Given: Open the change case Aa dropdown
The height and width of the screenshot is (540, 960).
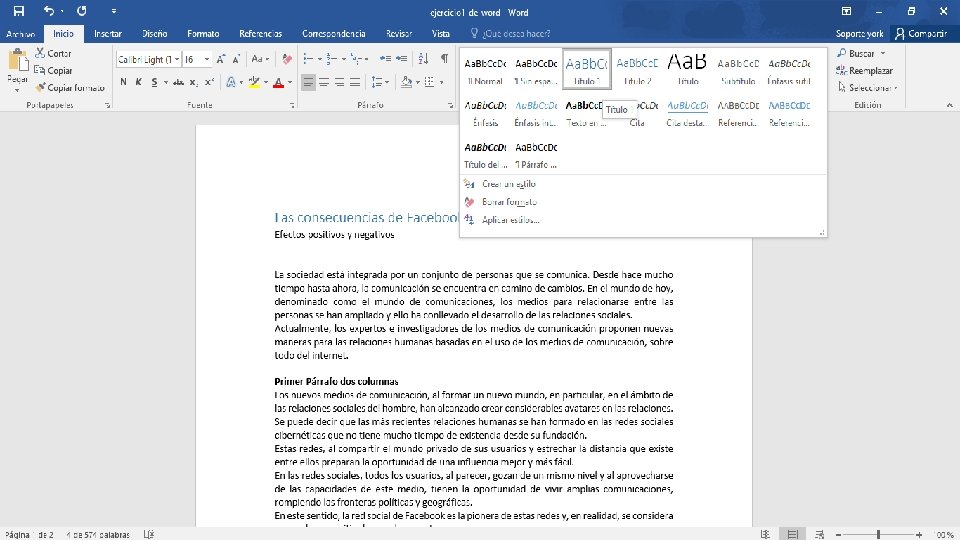Looking at the screenshot, I should 260,59.
